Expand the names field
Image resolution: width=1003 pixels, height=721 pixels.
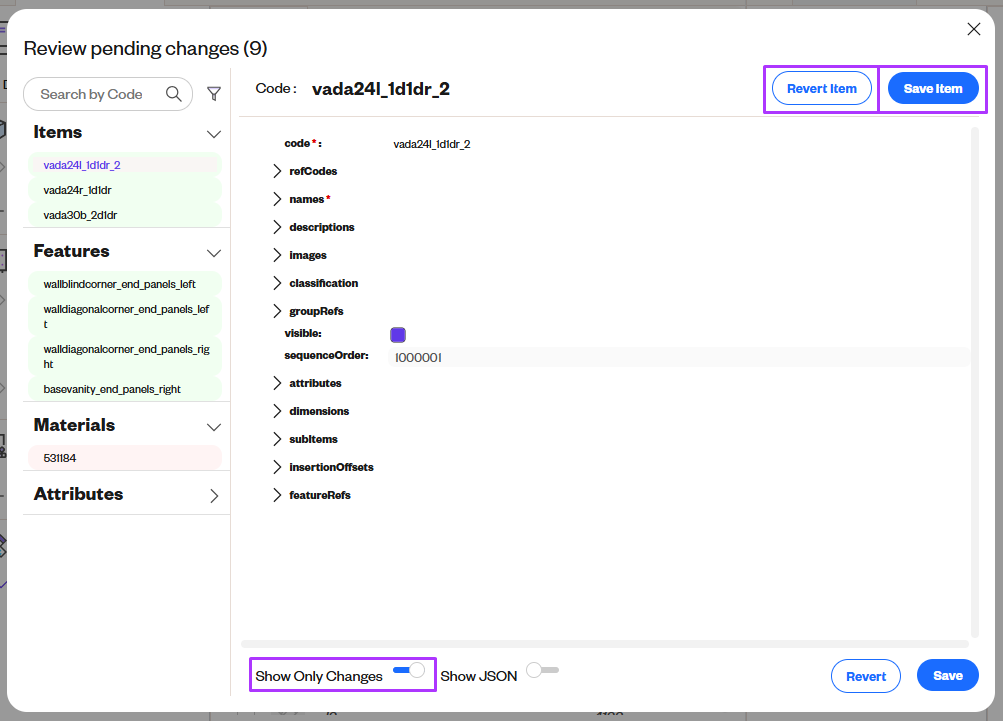click(277, 199)
